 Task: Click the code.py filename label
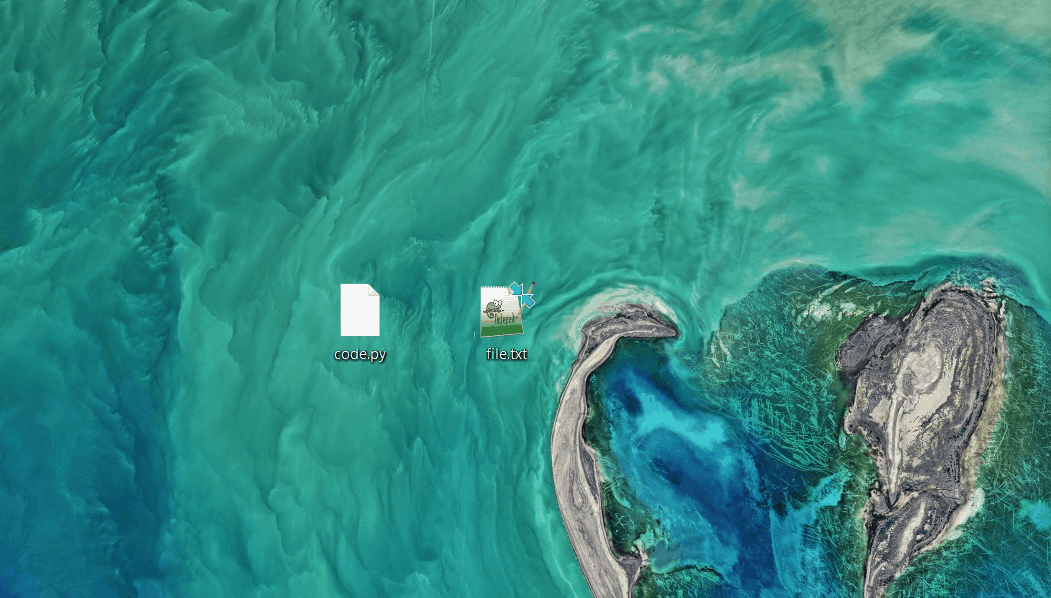coord(360,355)
